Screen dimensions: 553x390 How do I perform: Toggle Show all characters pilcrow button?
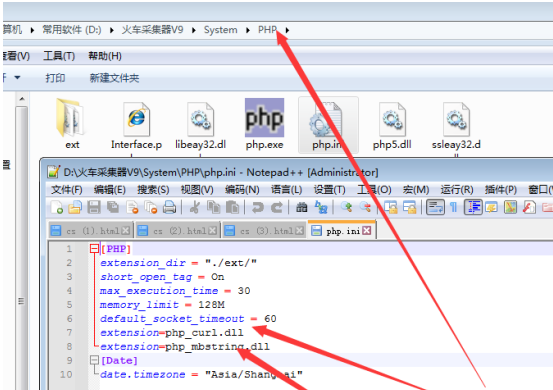click(454, 207)
